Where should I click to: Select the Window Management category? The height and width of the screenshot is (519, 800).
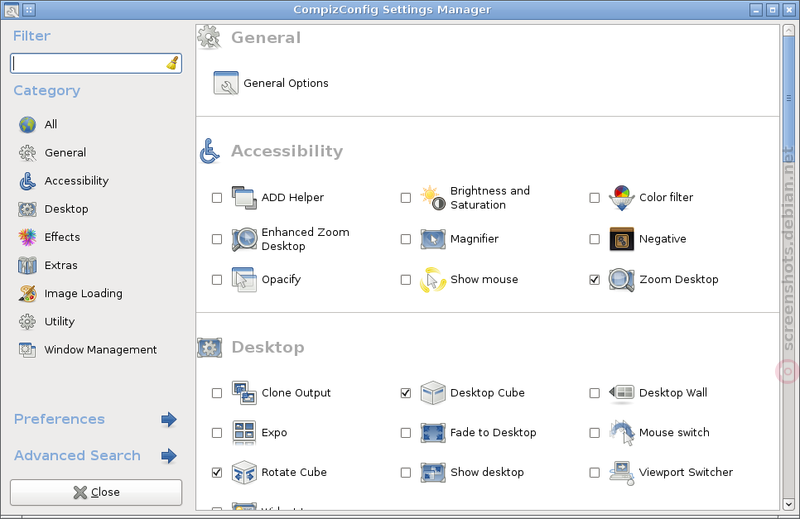pyautogui.click(x=87, y=350)
